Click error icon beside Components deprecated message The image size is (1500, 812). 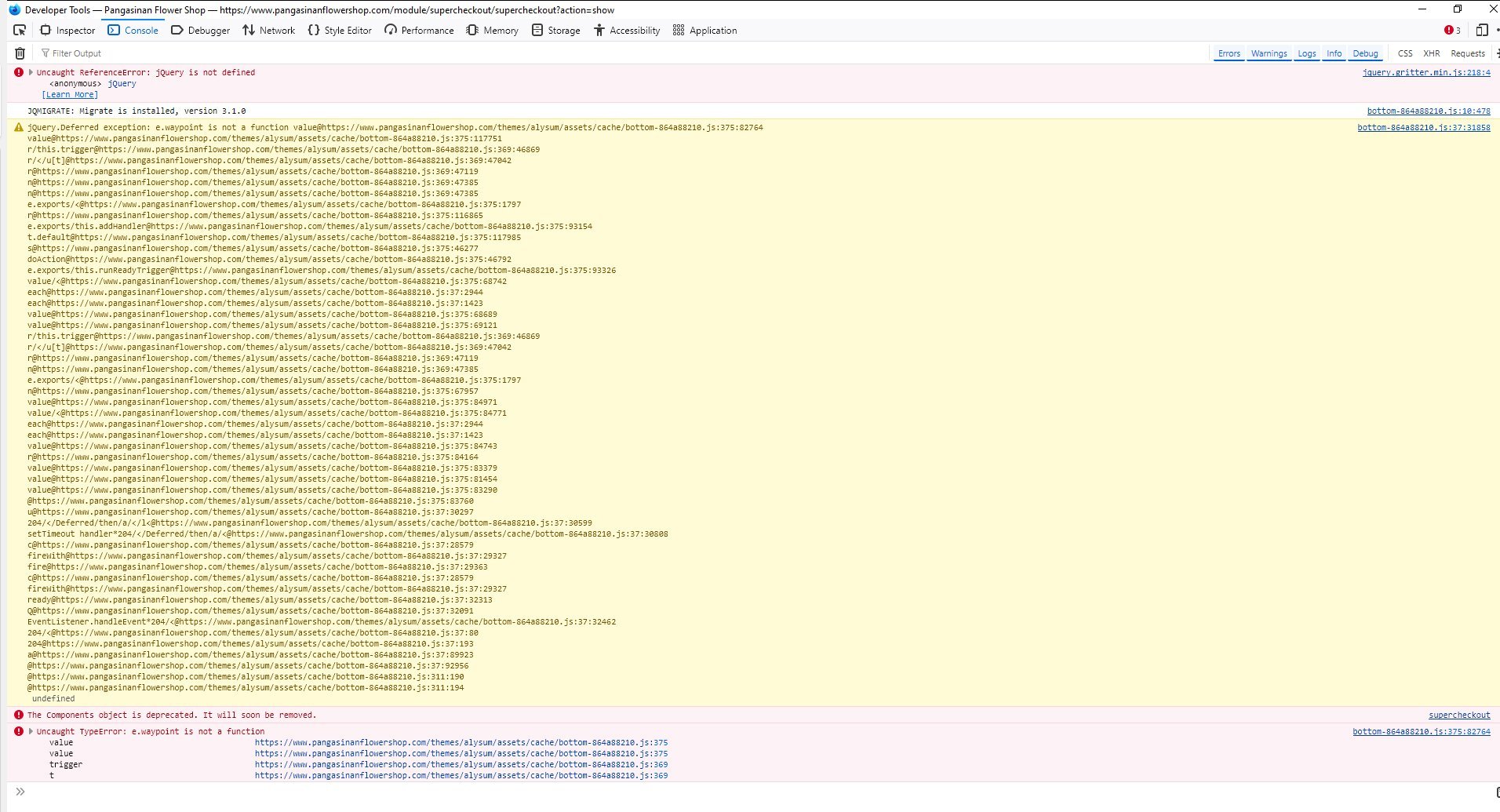tap(19, 715)
